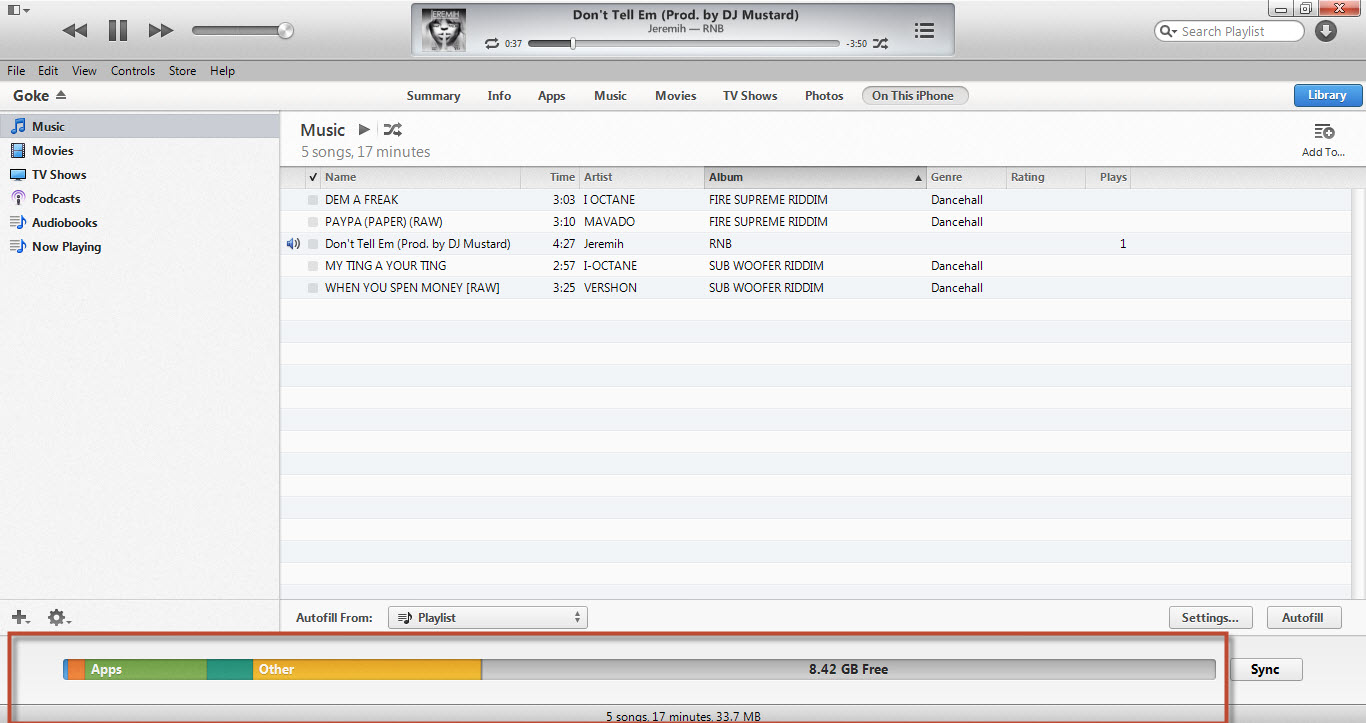Screen dimensions: 1366x723
Task: Select the MAVADO artist cell
Action: tap(610, 222)
